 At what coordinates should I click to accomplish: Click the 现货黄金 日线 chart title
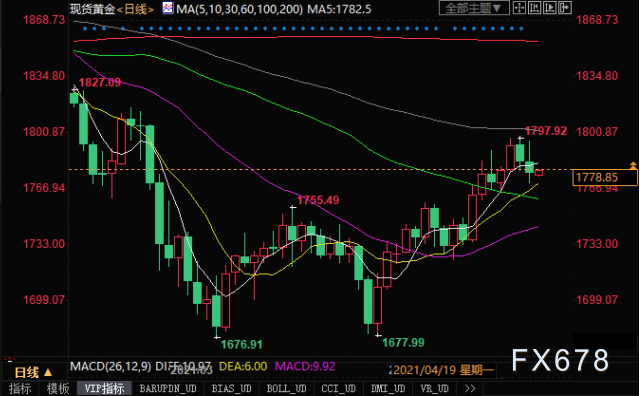coord(111,9)
